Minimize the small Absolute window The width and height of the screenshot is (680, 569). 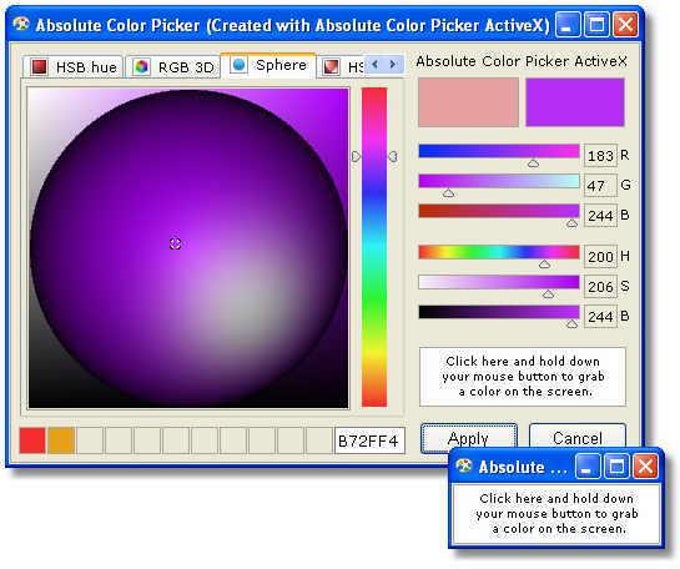[588, 466]
